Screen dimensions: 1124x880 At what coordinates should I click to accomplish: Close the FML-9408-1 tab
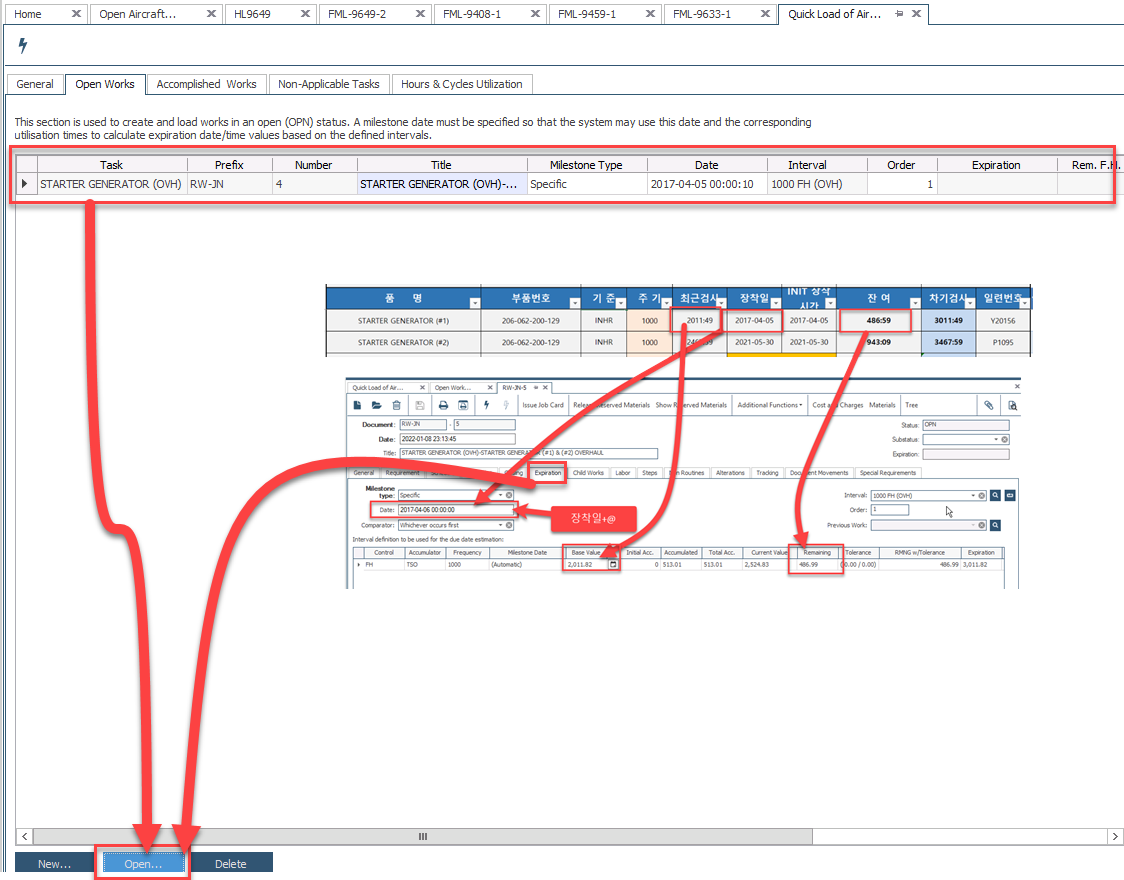535,15
